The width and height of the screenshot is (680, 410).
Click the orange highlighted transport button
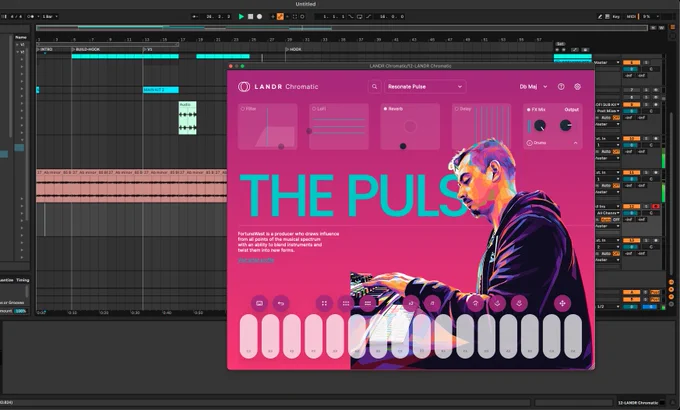coord(280,16)
